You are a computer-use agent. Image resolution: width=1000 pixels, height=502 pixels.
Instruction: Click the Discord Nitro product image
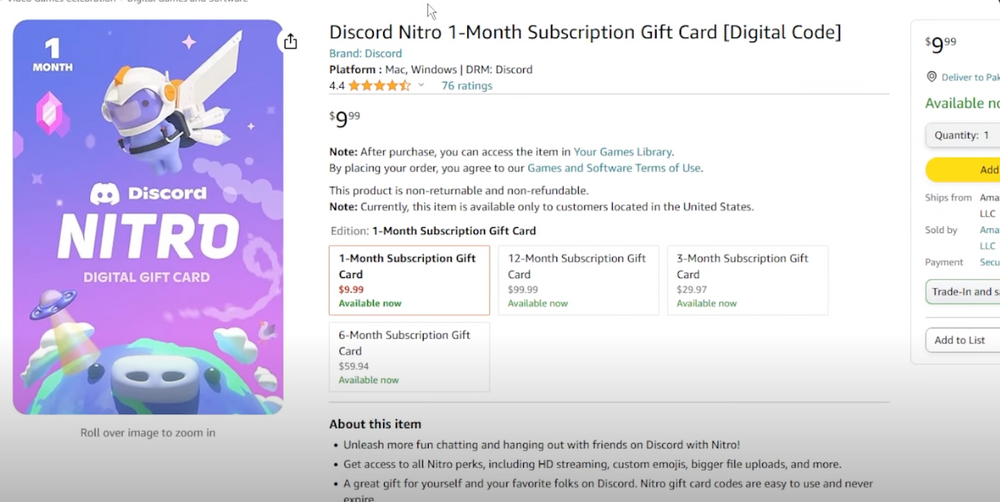pos(148,217)
